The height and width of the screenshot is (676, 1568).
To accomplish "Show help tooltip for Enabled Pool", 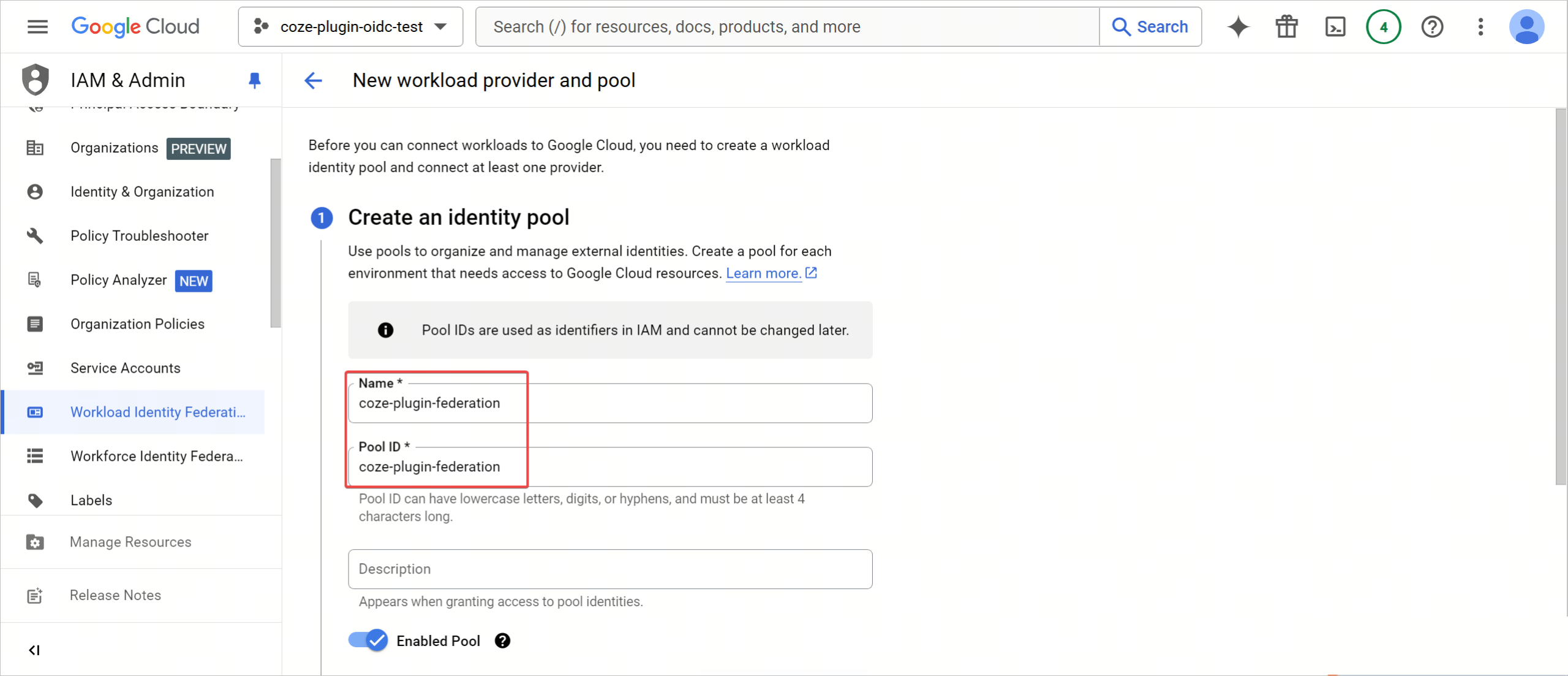I will pyautogui.click(x=502, y=640).
